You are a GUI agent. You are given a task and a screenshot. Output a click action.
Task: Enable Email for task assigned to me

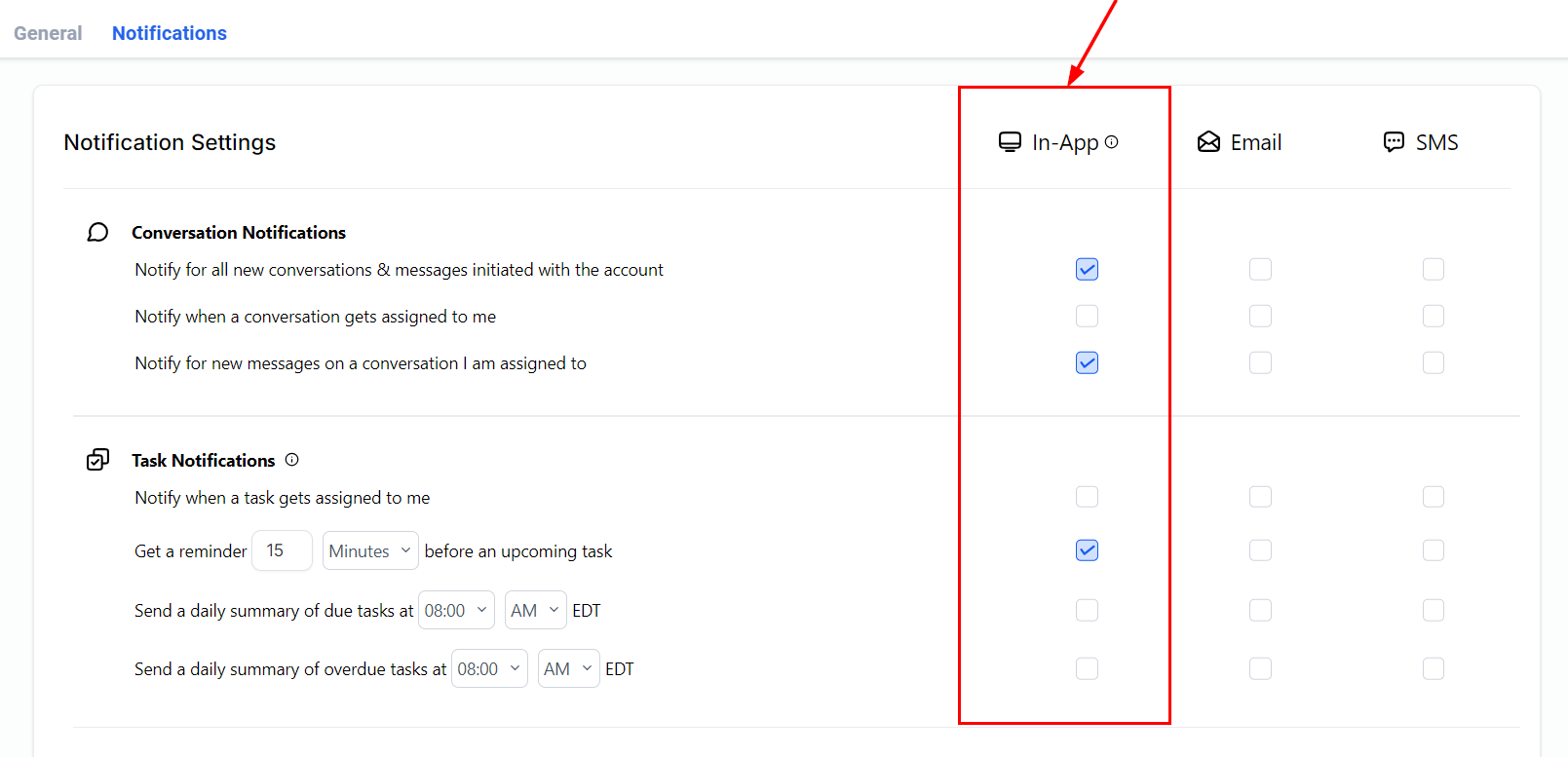(x=1260, y=497)
